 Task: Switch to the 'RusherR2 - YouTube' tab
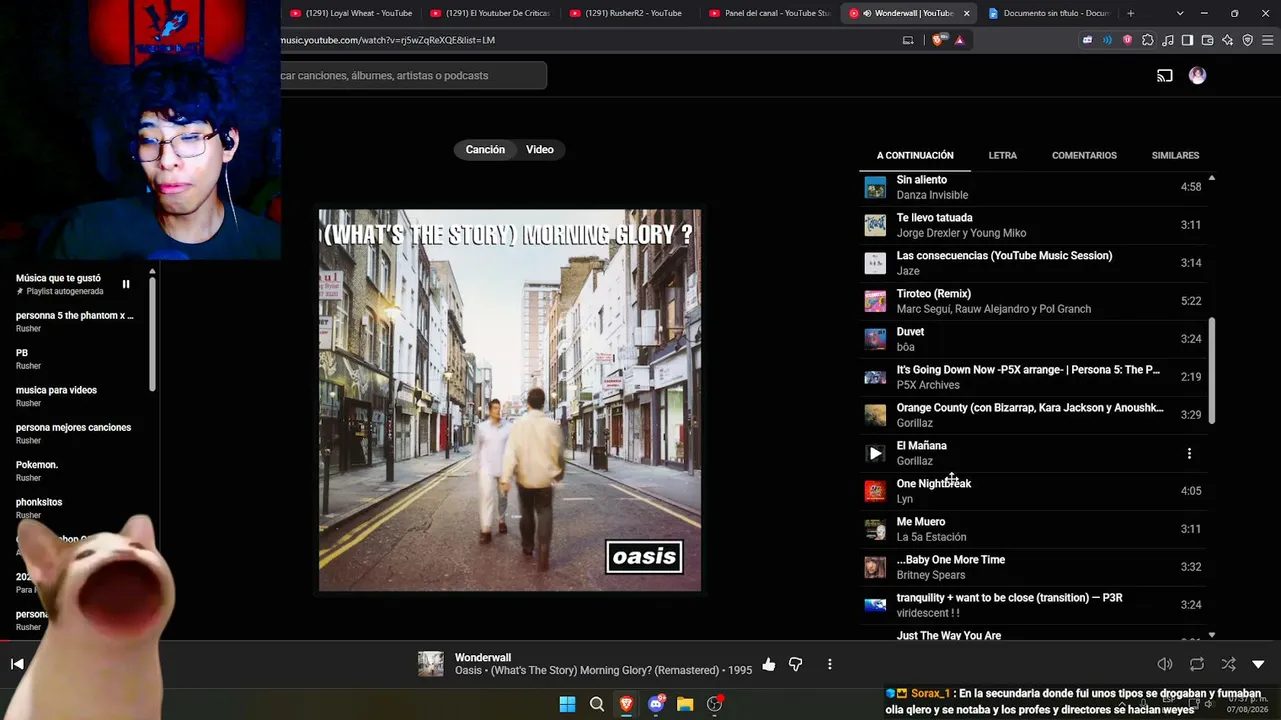coord(630,13)
